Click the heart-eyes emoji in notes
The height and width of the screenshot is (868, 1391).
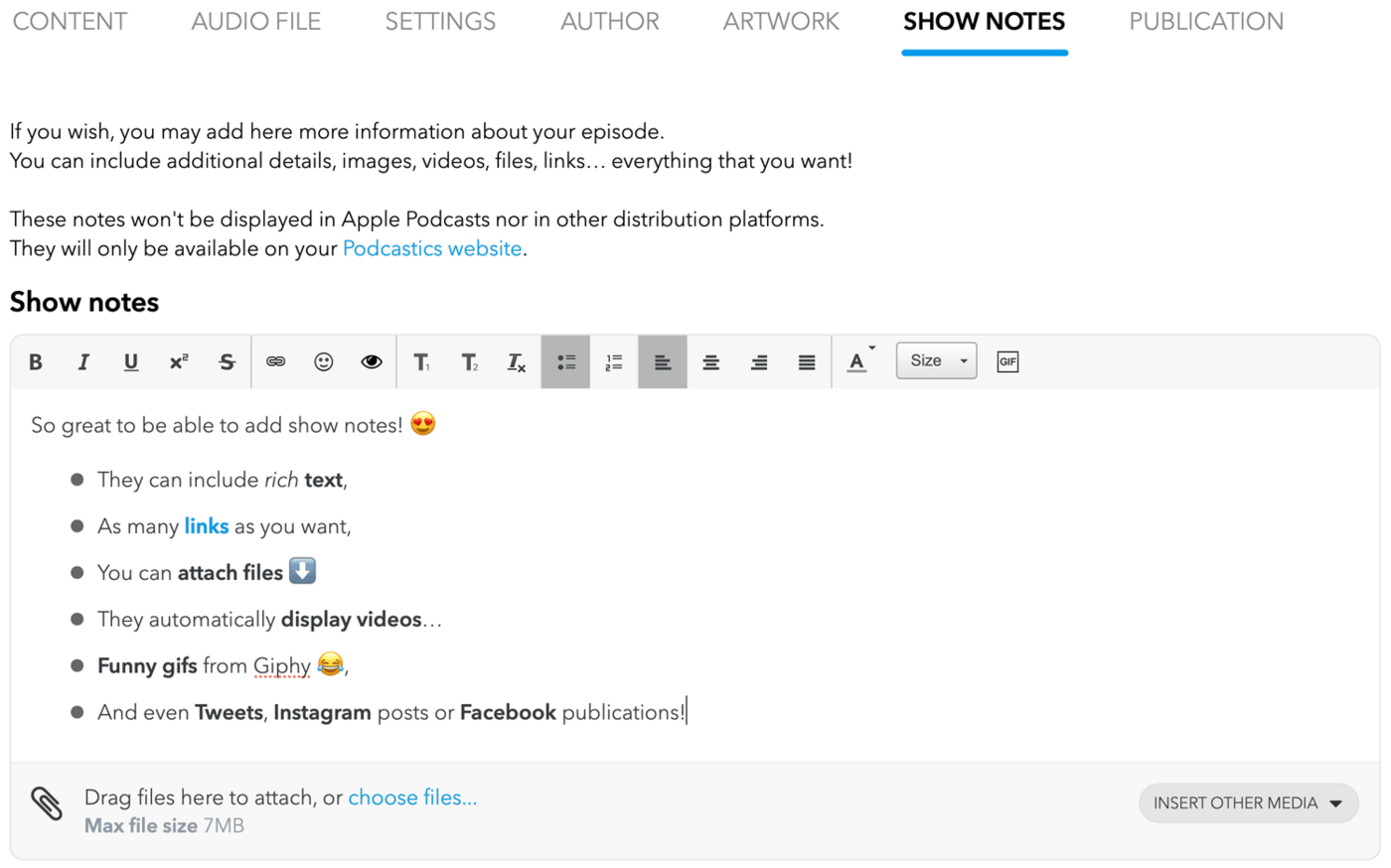click(x=423, y=424)
